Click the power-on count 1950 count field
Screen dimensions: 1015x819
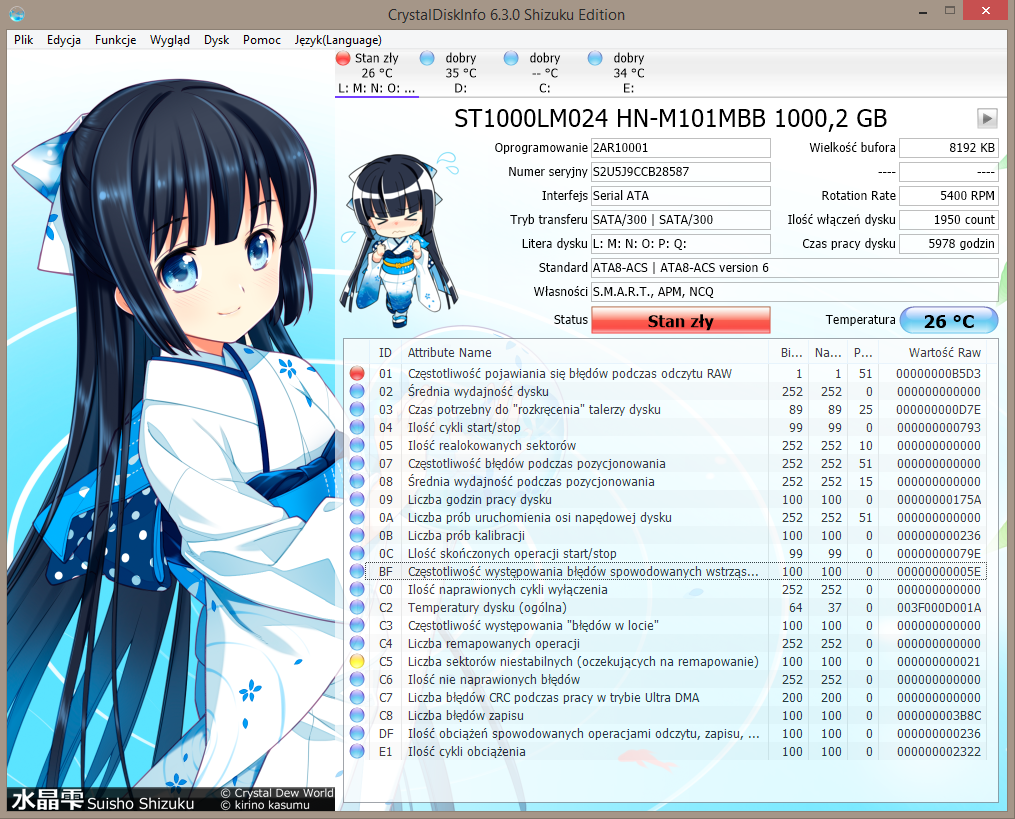948,219
